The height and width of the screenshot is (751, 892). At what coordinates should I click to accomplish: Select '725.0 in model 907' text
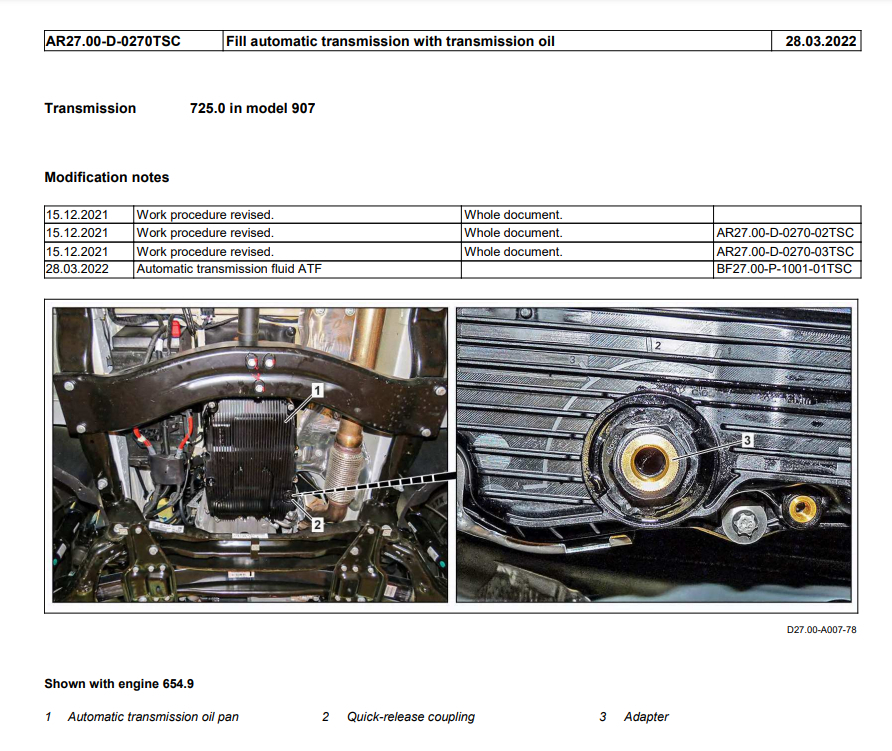tap(253, 108)
